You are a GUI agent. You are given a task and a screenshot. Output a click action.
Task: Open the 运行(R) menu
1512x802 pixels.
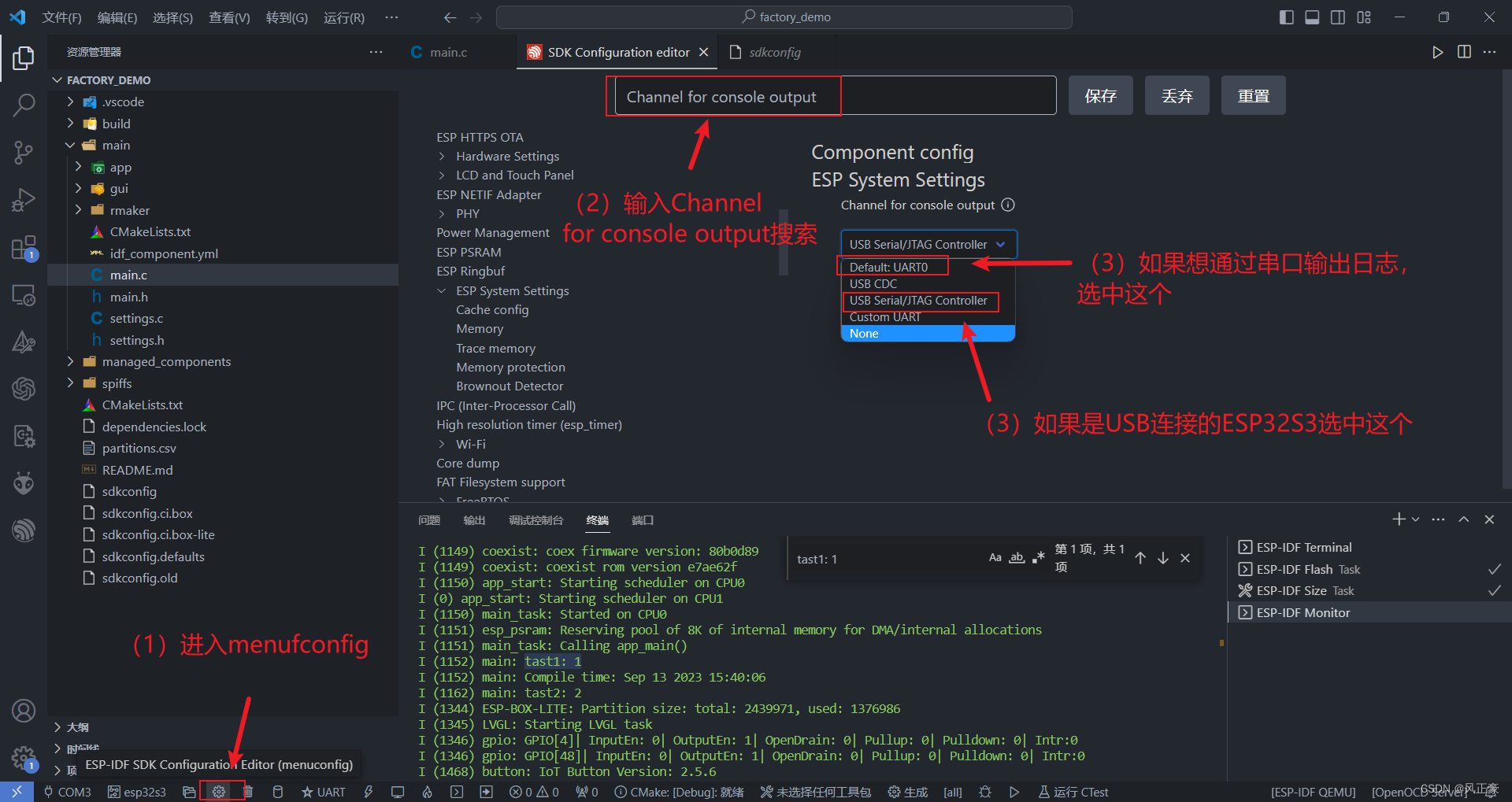pos(344,17)
